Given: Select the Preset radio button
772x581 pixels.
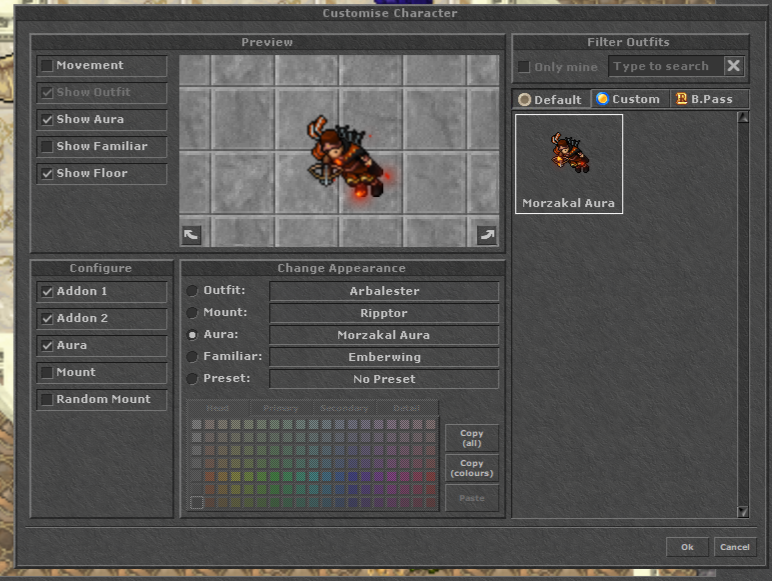Looking at the screenshot, I should (x=192, y=379).
